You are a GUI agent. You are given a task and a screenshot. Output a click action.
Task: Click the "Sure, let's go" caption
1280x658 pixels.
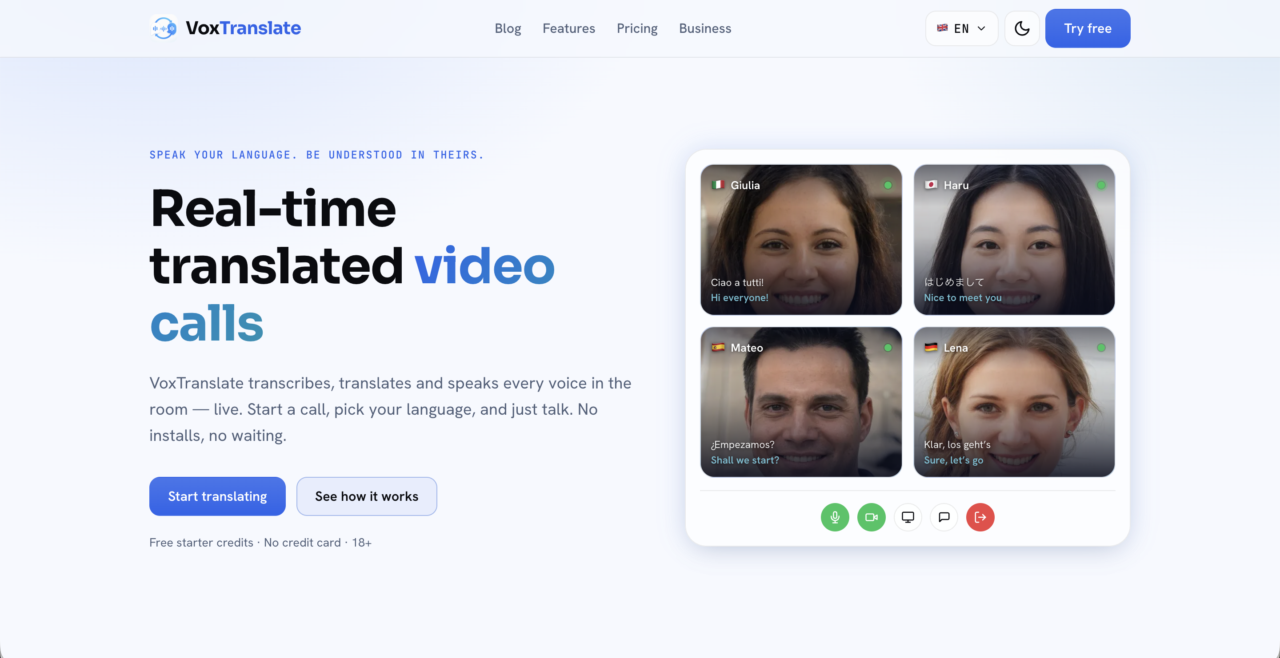pyautogui.click(x=954, y=460)
